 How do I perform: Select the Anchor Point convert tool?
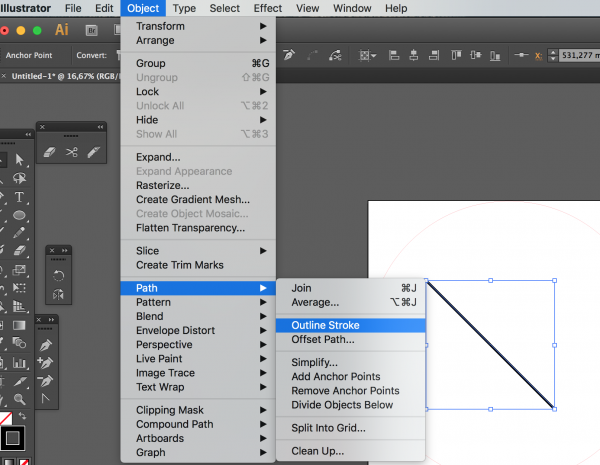coord(46,399)
